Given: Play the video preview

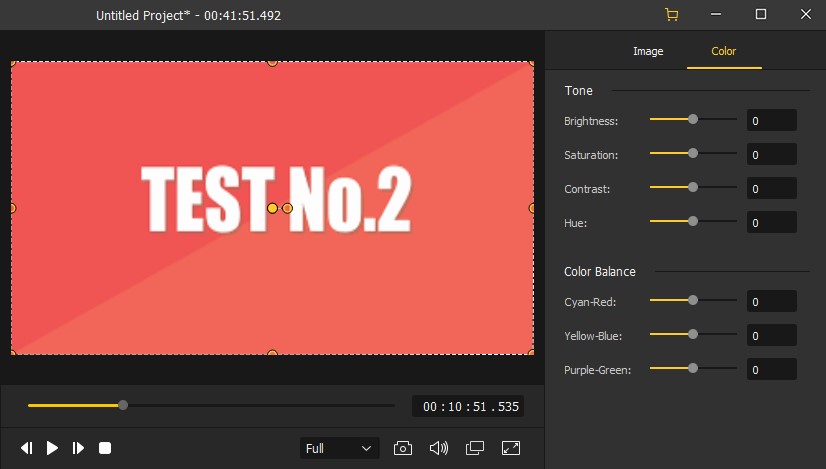Looking at the screenshot, I should coord(53,448).
